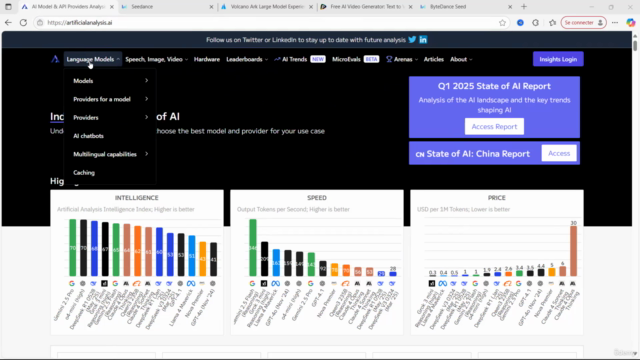Bookmark page with the star icon in address bar

tap(502, 22)
